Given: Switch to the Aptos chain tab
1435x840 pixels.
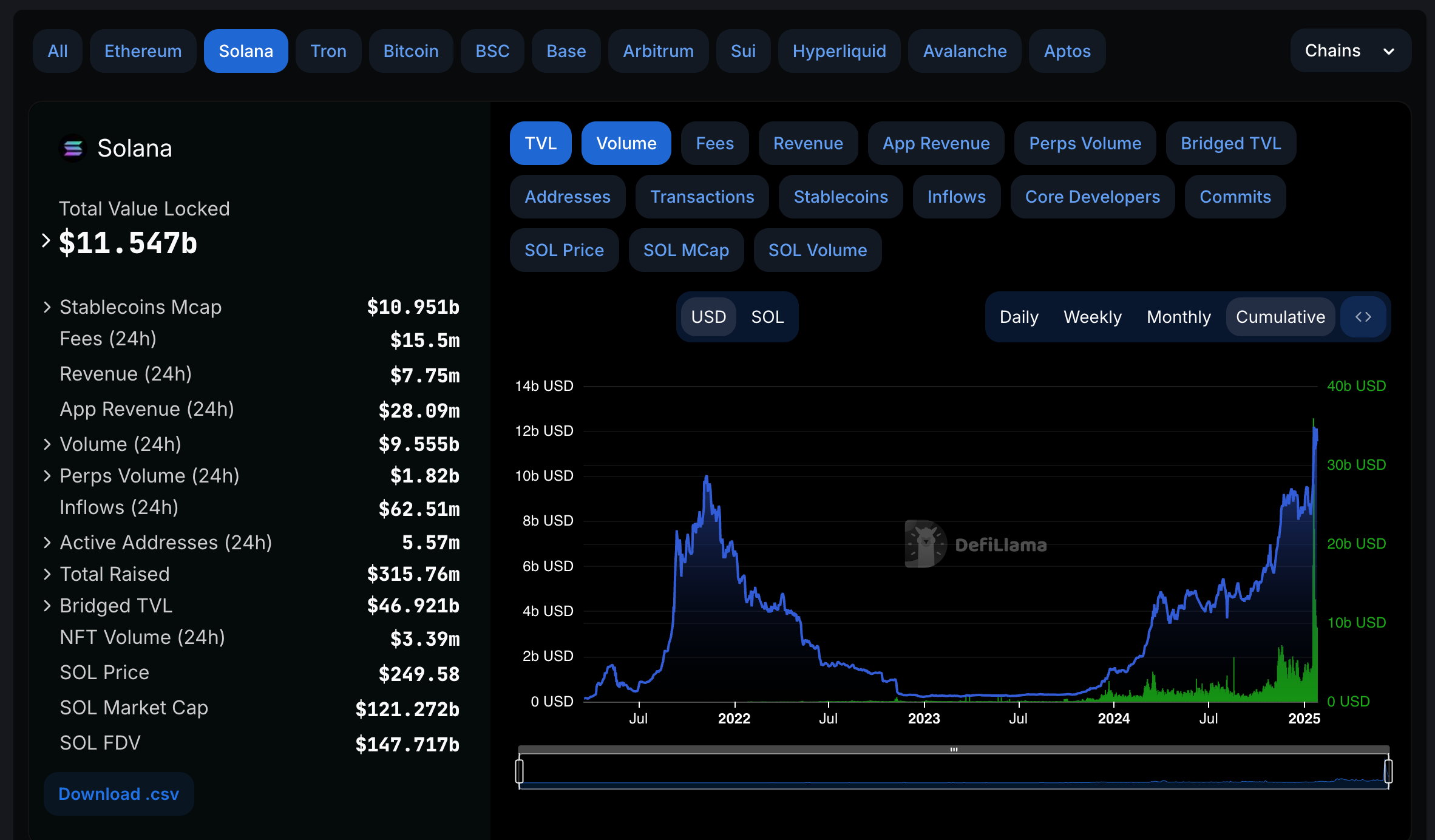Looking at the screenshot, I should (x=1067, y=51).
